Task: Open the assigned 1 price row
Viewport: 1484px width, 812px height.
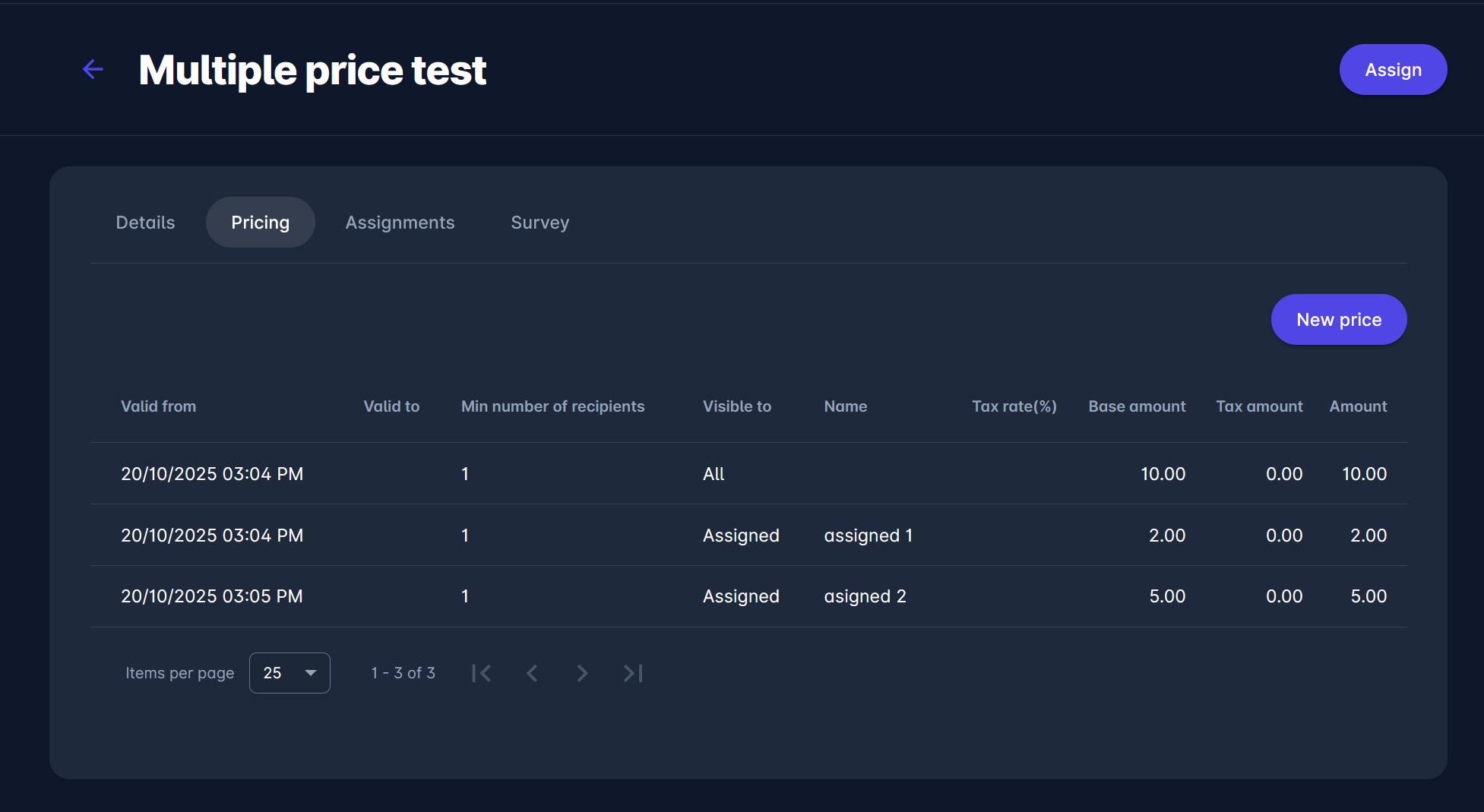Action: pyautogui.click(x=868, y=536)
